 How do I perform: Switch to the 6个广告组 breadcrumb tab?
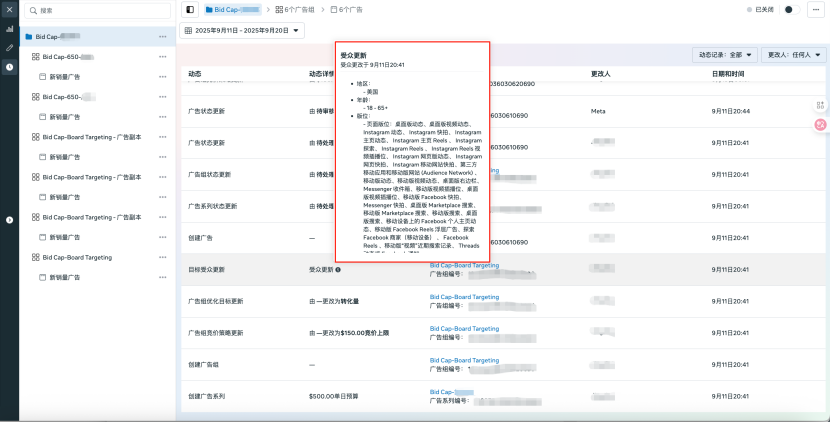click(295, 10)
